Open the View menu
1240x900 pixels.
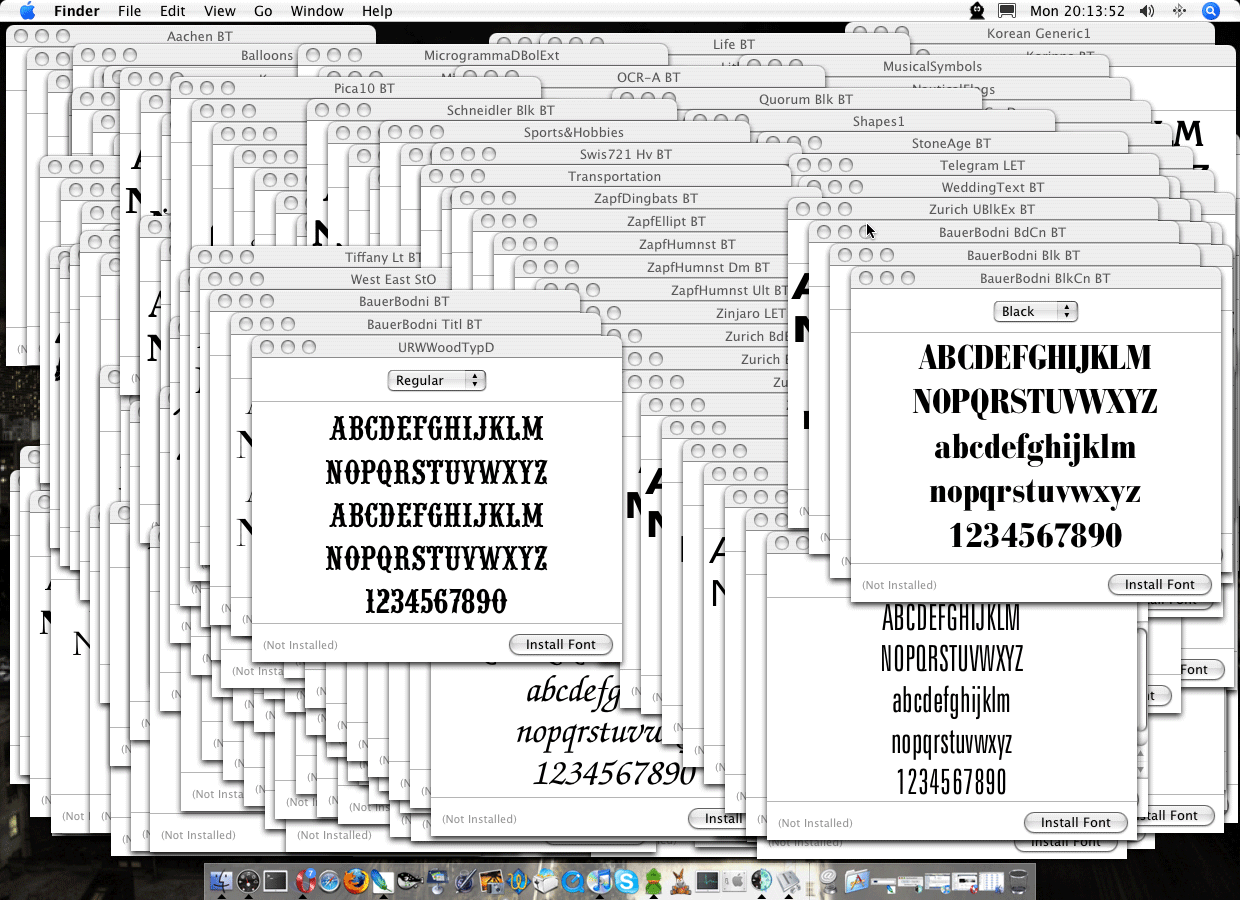220,11
